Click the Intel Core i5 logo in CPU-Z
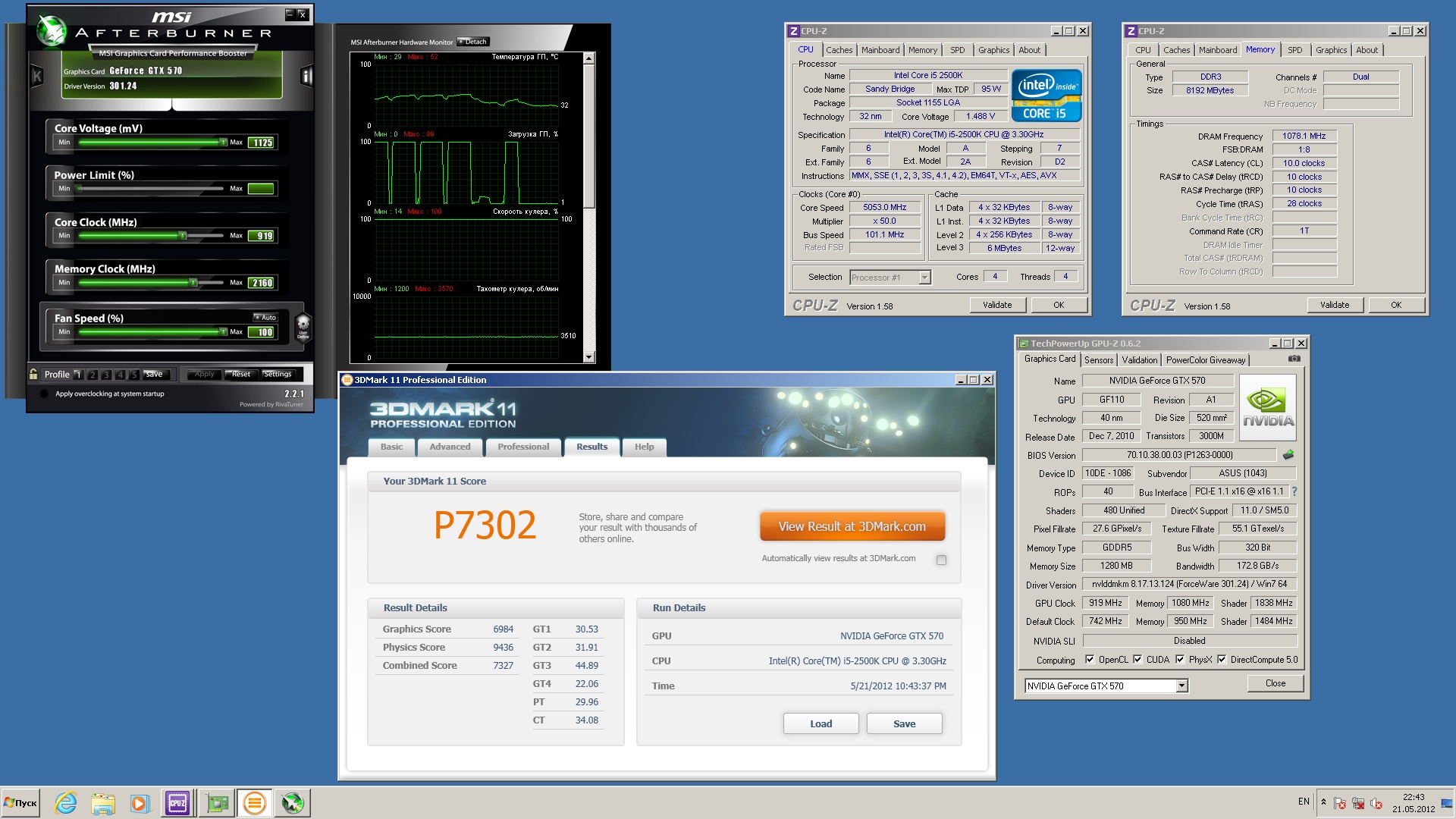The height and width of the screenshot is (819, 1456). pos(1046,96)
